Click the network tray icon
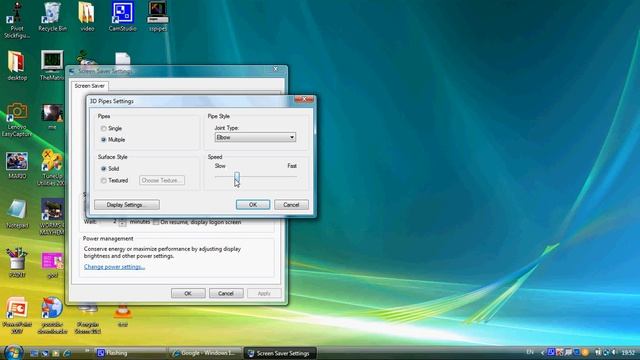The image size is (640, 360). coord(598,352)
